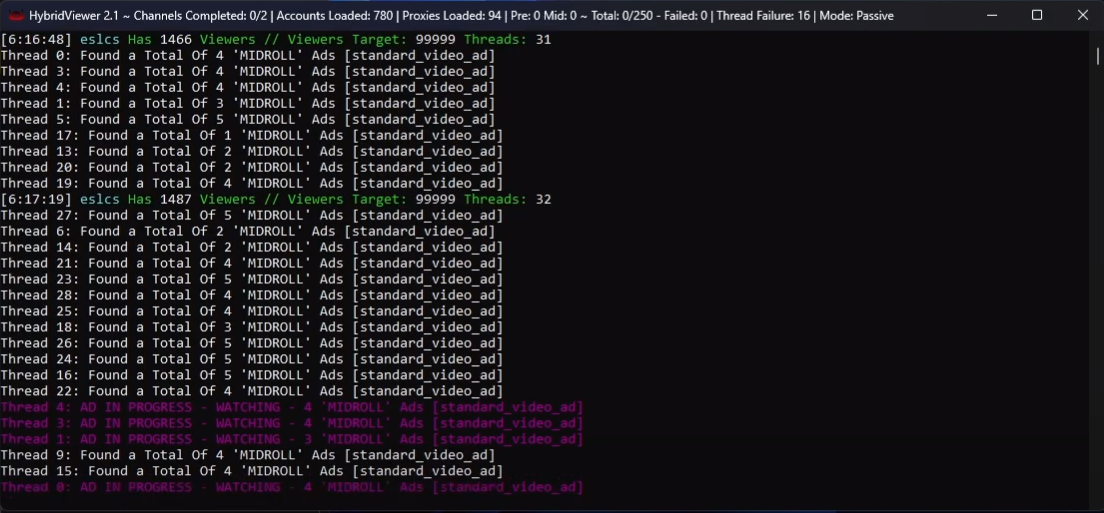Click the 'Thread 1: Found a Total Of 3' line
Image resolution: width=1104 pixels, height=513 pixels.
[248, 104]
